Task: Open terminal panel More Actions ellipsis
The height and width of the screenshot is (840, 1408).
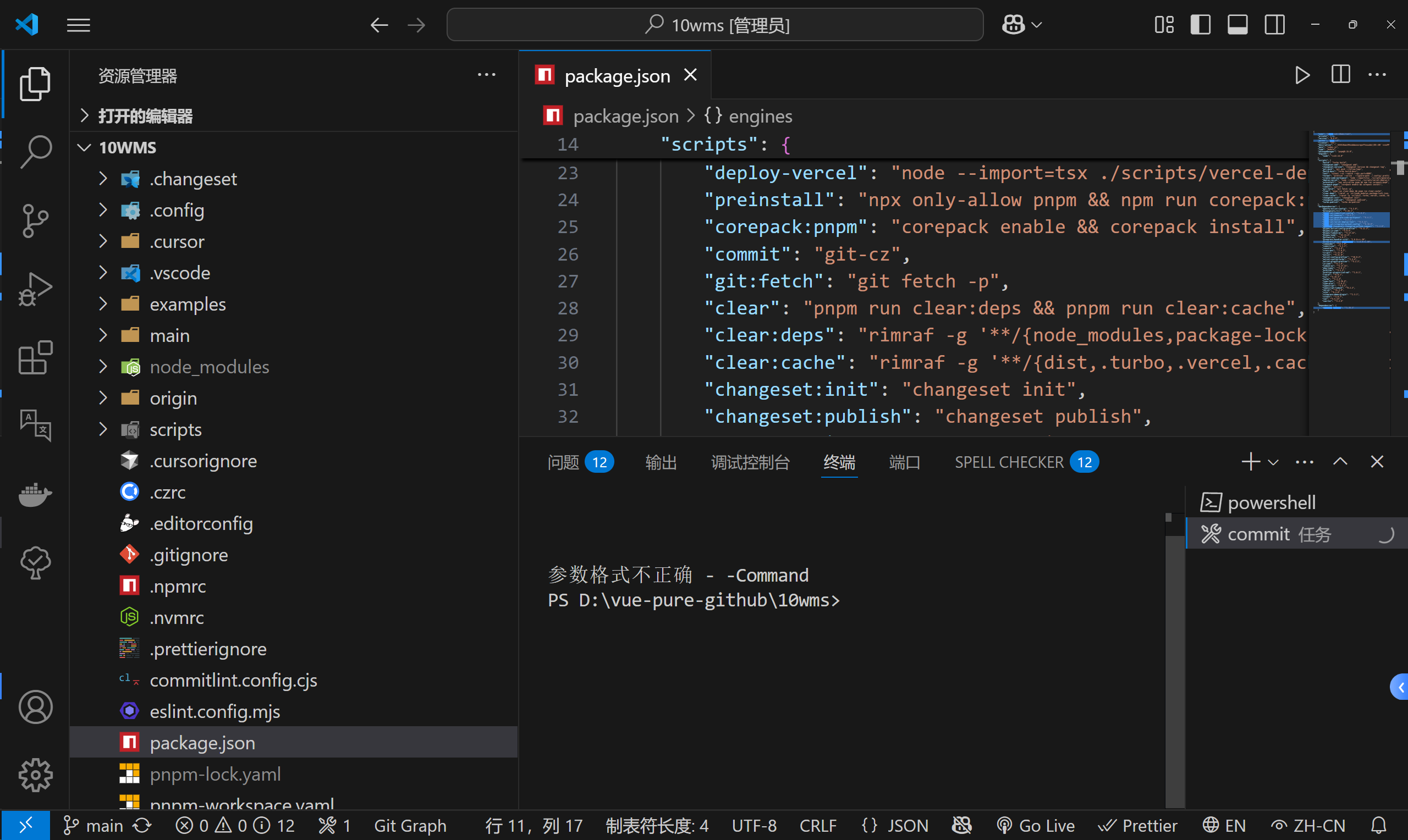Action: tap(1305, 462)
